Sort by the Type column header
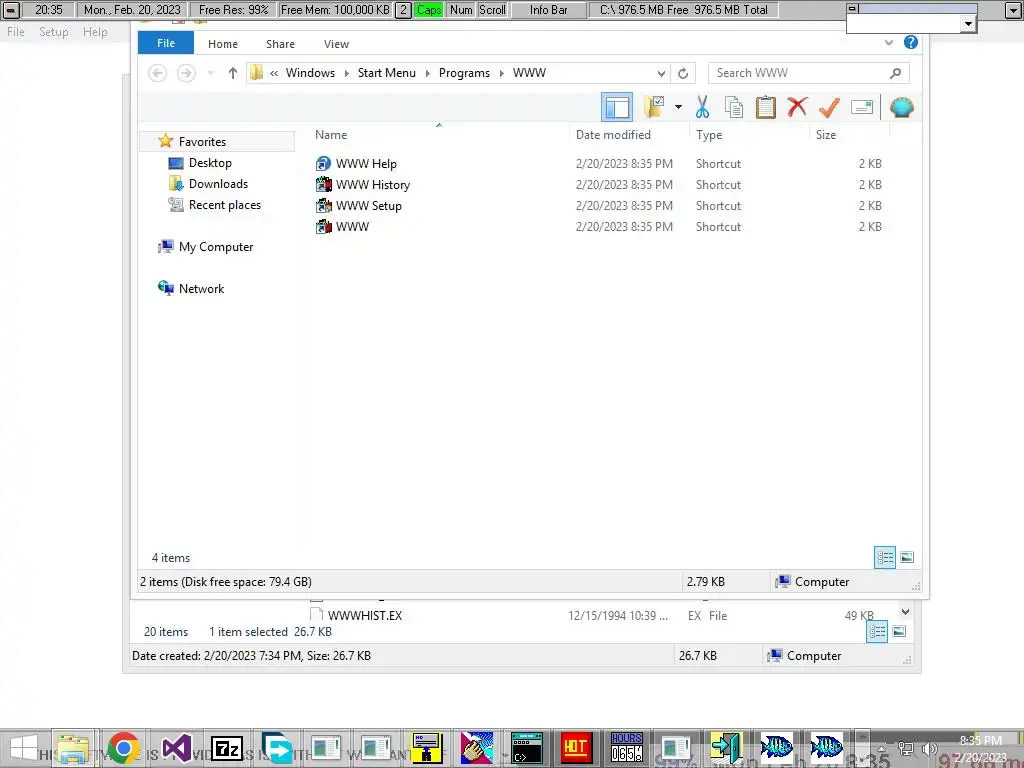Viewport: 1024px width, 768px height. pyautogui.click(x=709, y=135)
